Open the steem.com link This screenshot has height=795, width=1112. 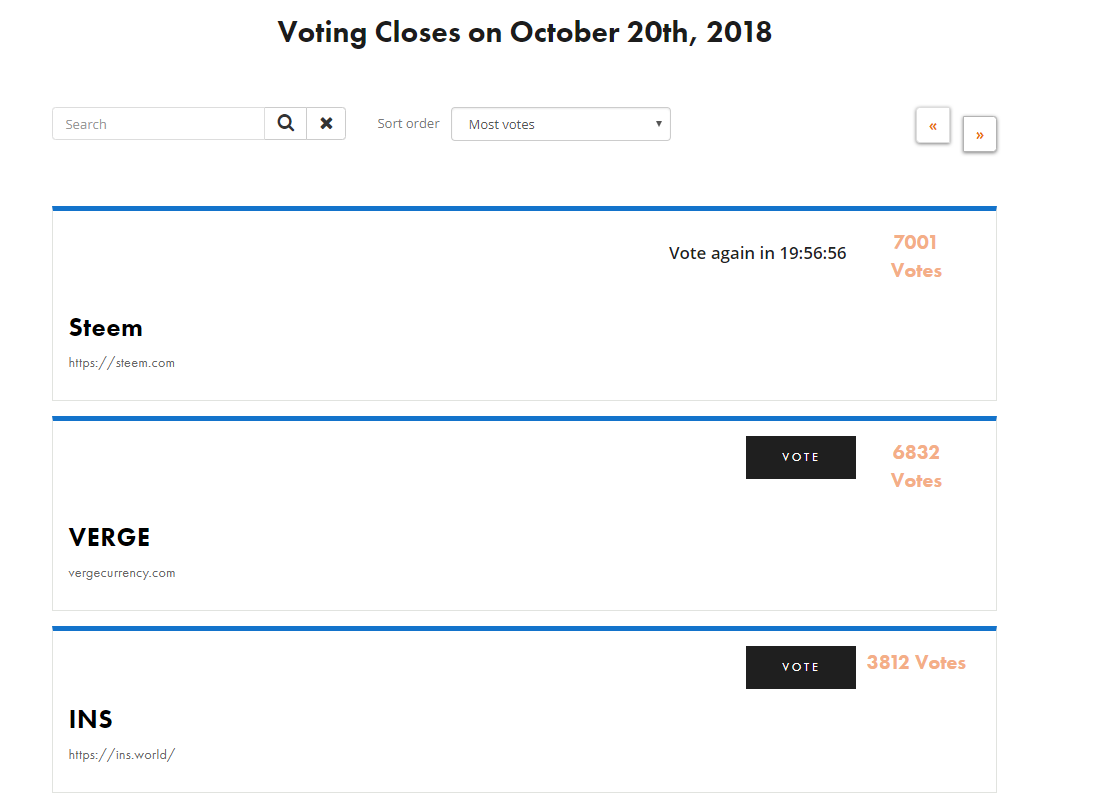[x=122, y=363]
